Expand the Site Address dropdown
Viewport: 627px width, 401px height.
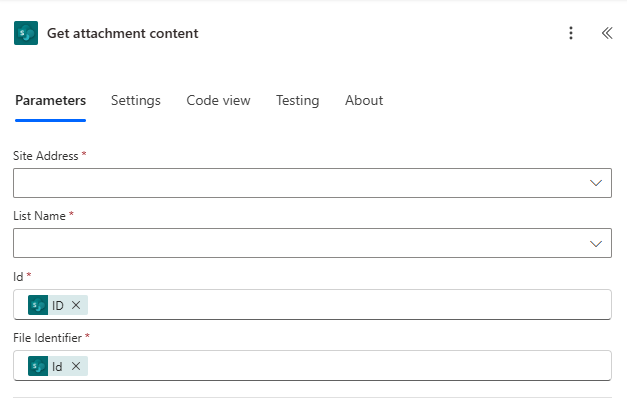click(596, 183)
